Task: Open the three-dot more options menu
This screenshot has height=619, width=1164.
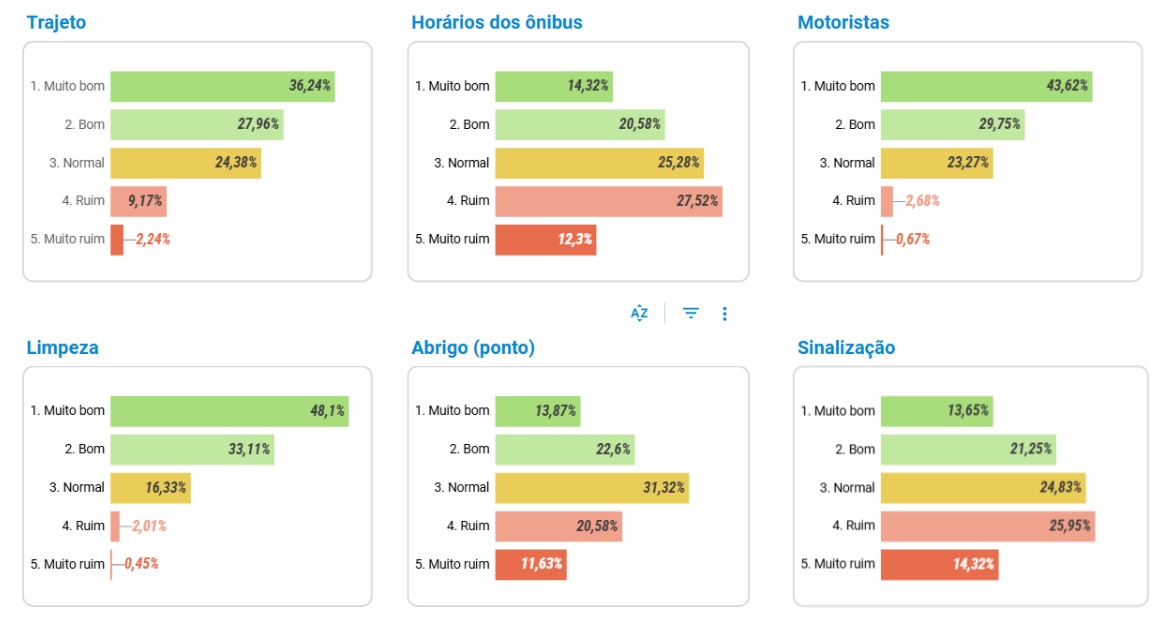Action: click(725, 313)
